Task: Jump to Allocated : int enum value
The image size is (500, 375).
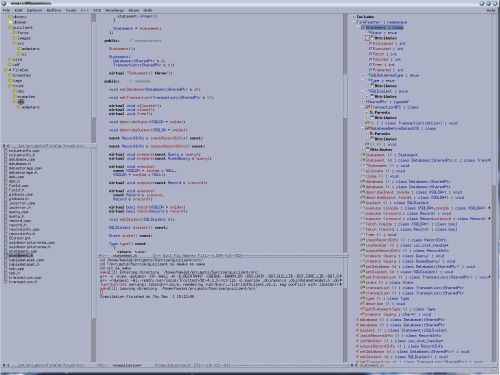Action: point(389,43)
